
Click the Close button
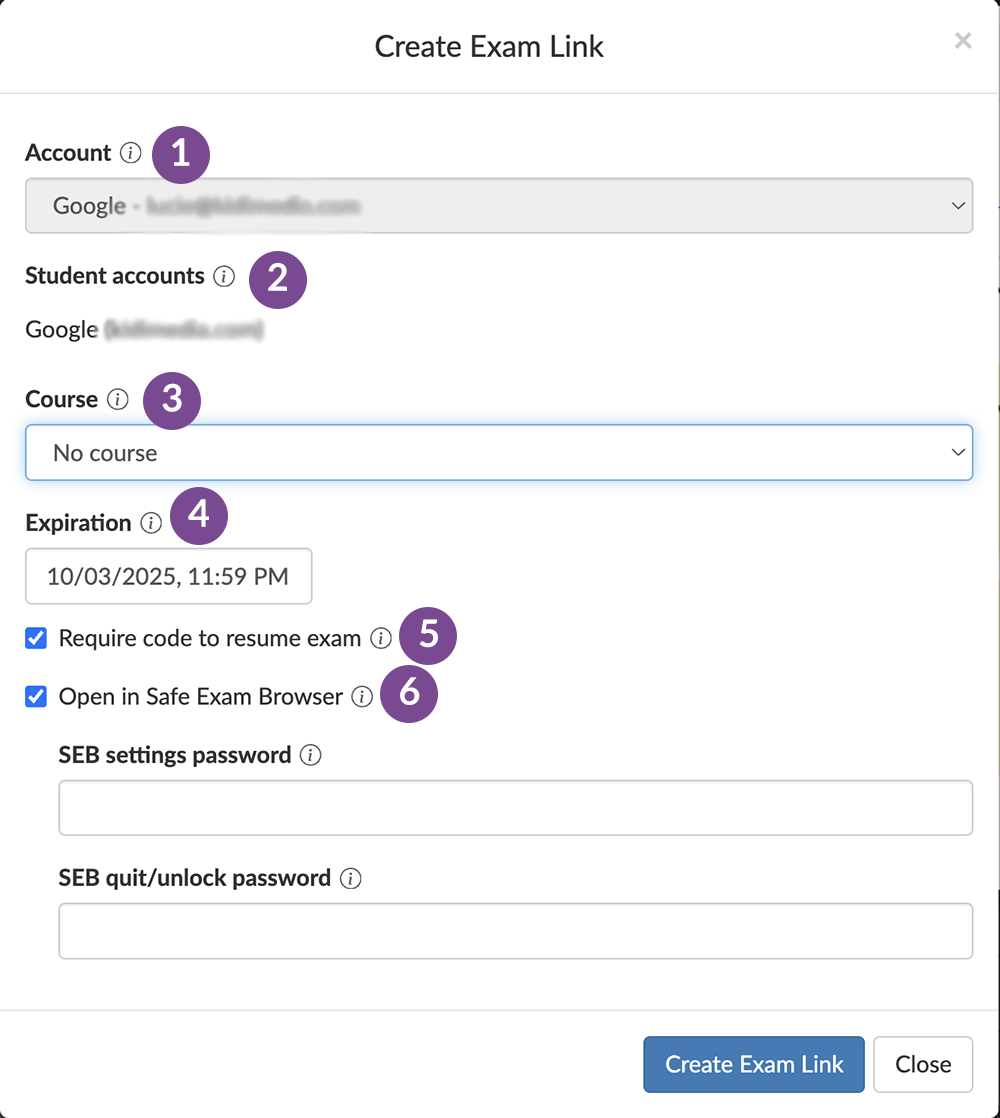[x=922, y=1064]
